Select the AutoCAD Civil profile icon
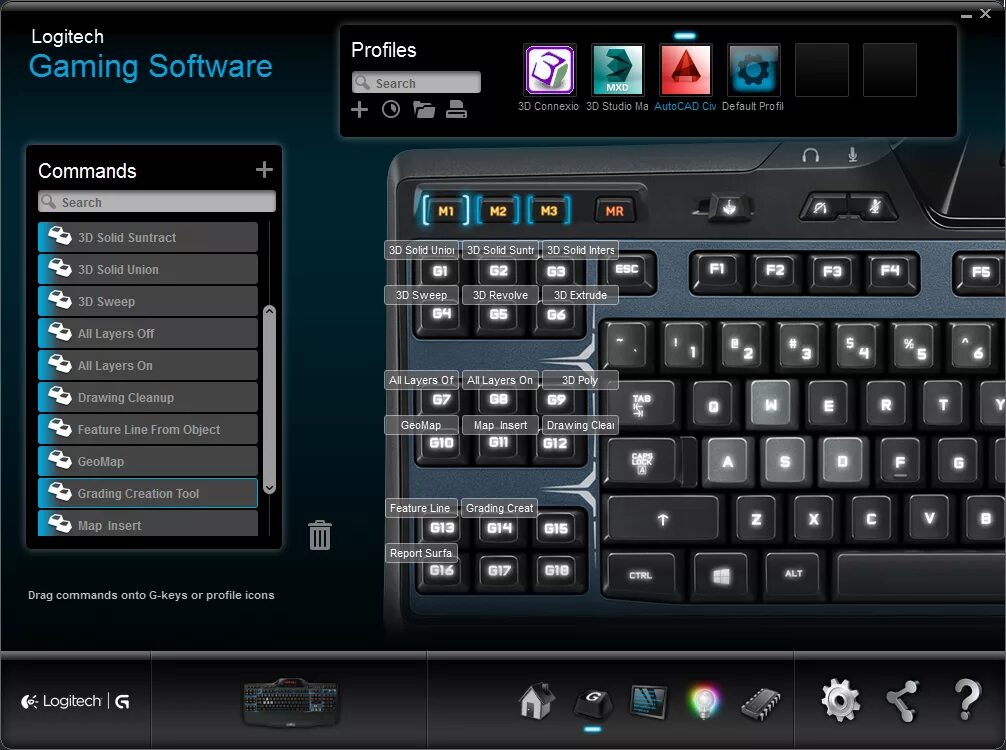Viewport: 1006px width, 750px height. pos(685,69)
